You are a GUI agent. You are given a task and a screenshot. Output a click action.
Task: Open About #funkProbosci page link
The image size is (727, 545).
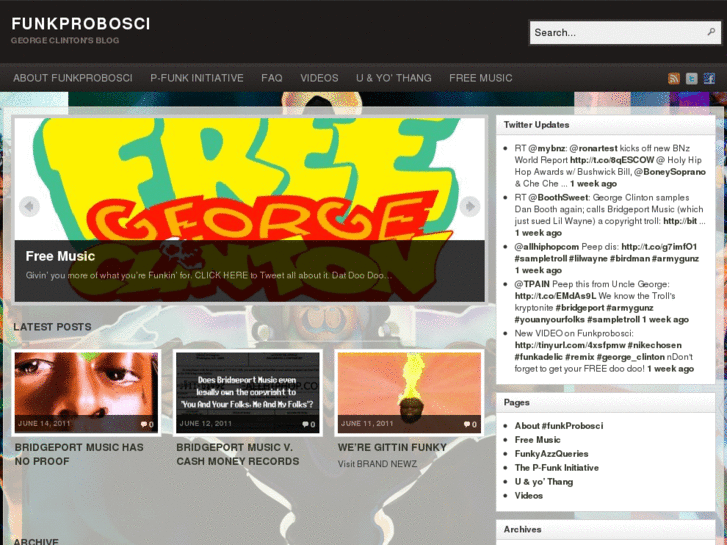559,426
